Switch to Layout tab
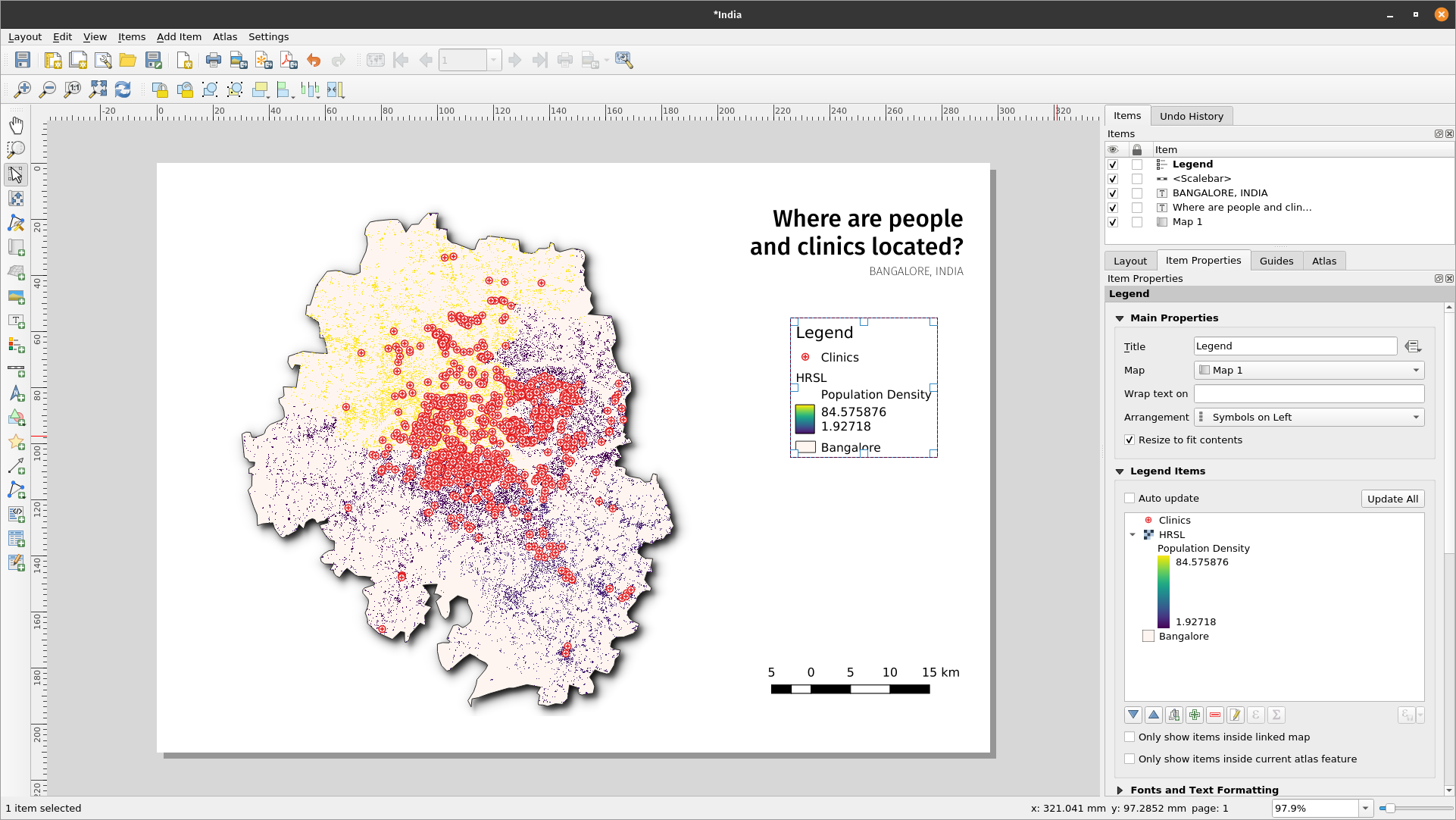This screenshot has width=1456, height=820. click(x=1130, y=261)
